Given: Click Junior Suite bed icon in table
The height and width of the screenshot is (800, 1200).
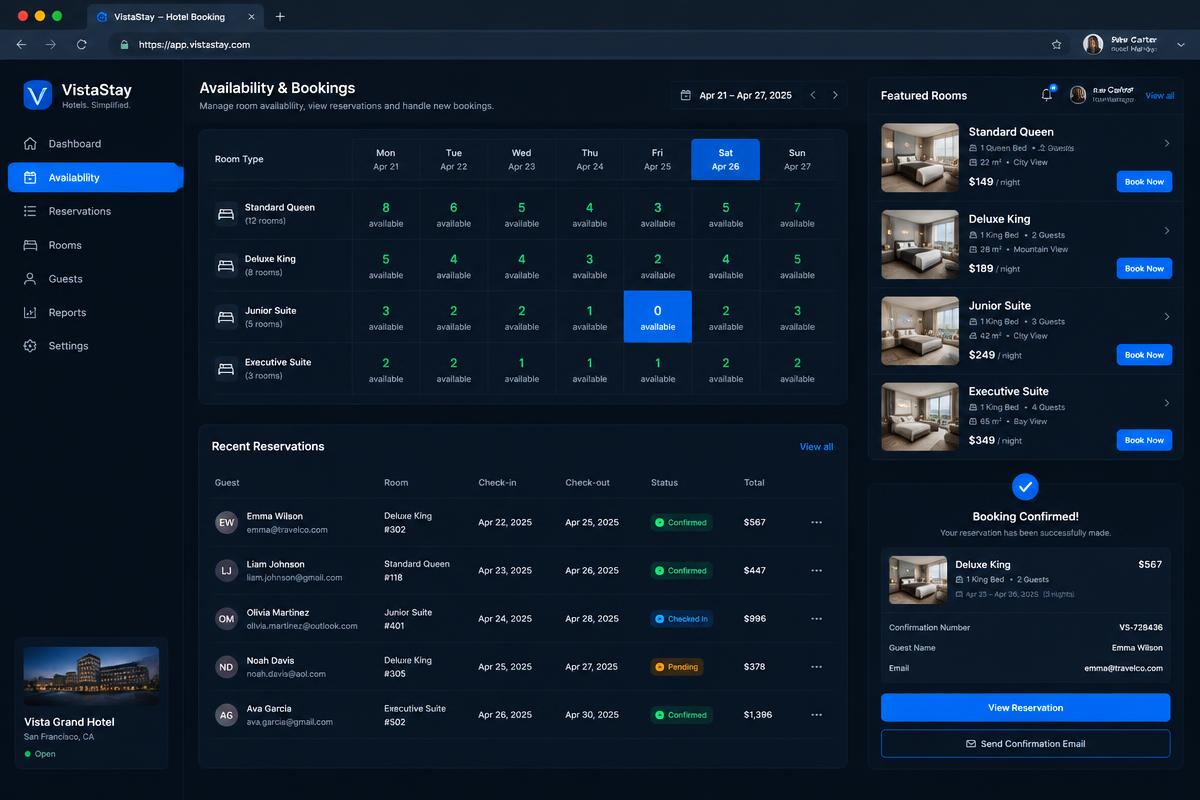Looking at the screenshot, I should [x=226, y=317].
